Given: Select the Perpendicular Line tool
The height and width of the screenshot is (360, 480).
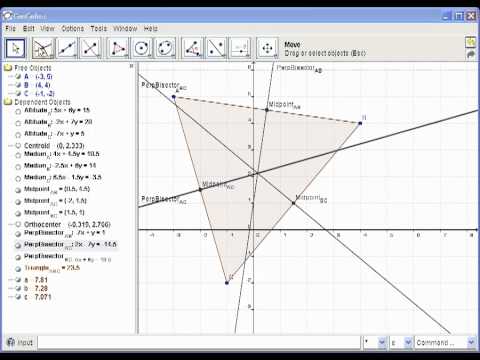Looking at the screenshot, I should click(x=90, y=48).
